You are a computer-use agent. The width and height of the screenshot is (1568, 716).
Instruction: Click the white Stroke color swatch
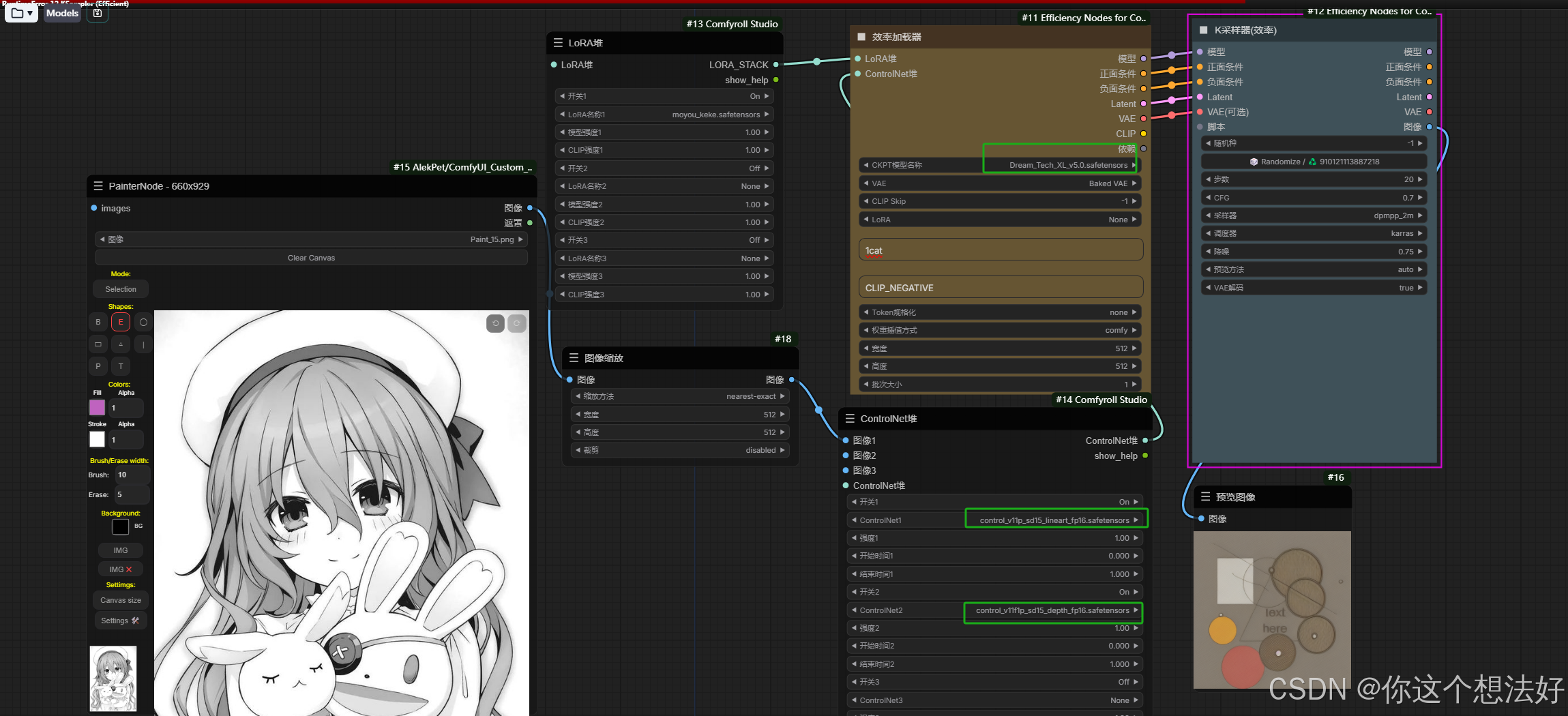click(98, 440)
